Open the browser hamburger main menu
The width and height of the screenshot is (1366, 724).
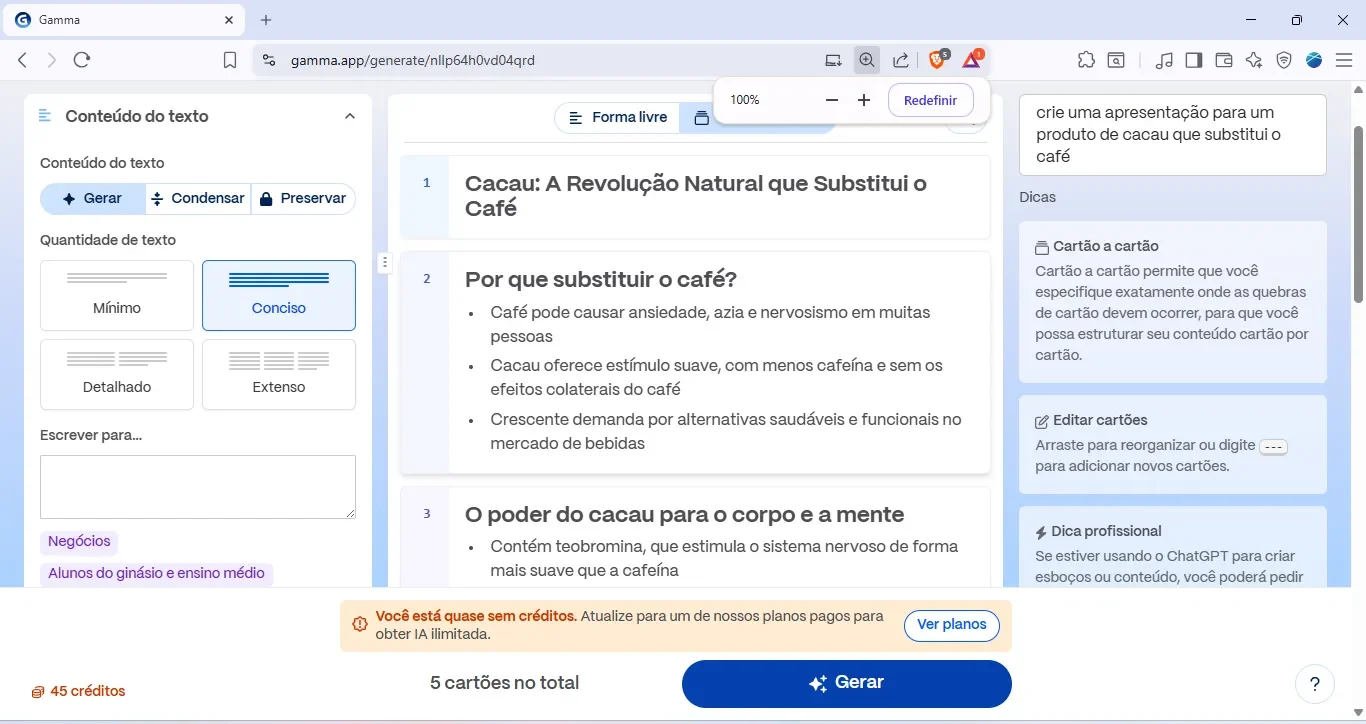coord(1344,60)
